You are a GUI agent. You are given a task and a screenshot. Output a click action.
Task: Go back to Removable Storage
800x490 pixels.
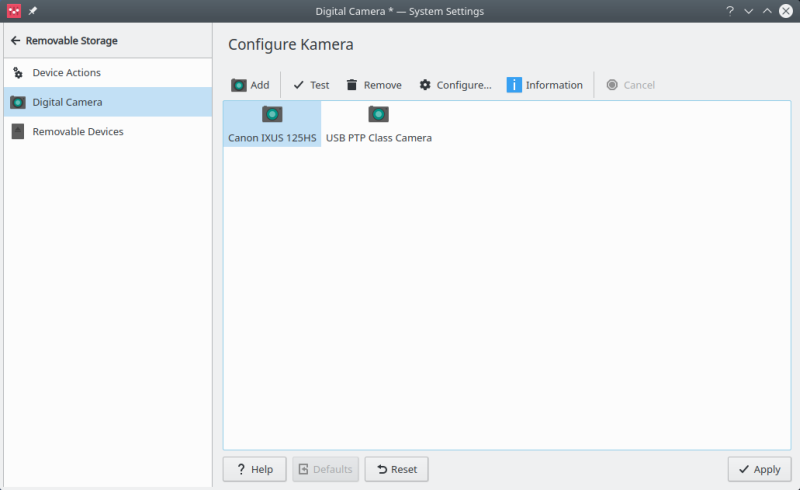coord(64,40)
